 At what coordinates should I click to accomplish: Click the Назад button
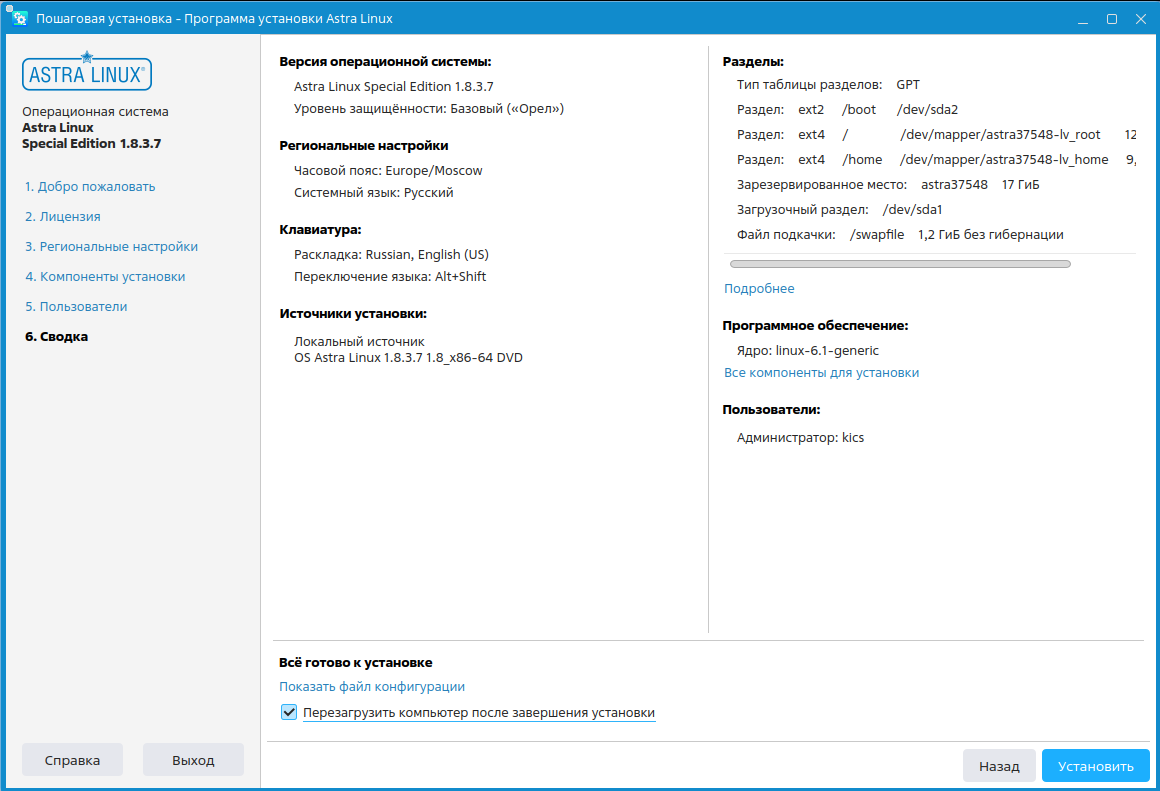click(999, 766)
